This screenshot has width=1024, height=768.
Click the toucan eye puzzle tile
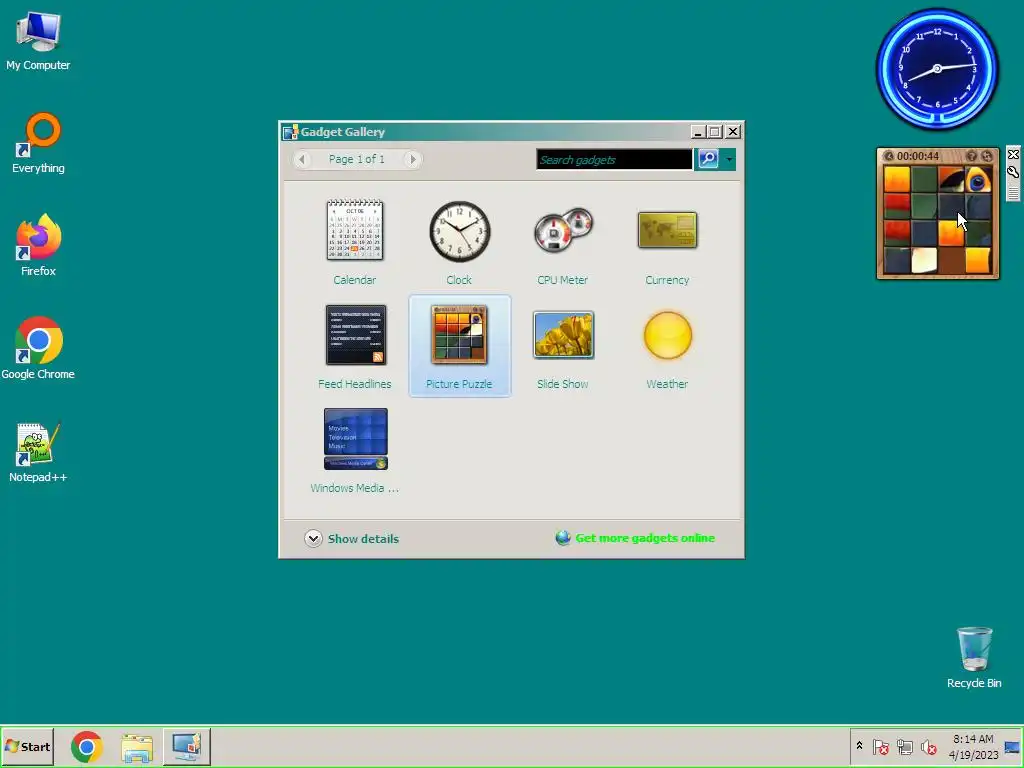tap(978, 180)
